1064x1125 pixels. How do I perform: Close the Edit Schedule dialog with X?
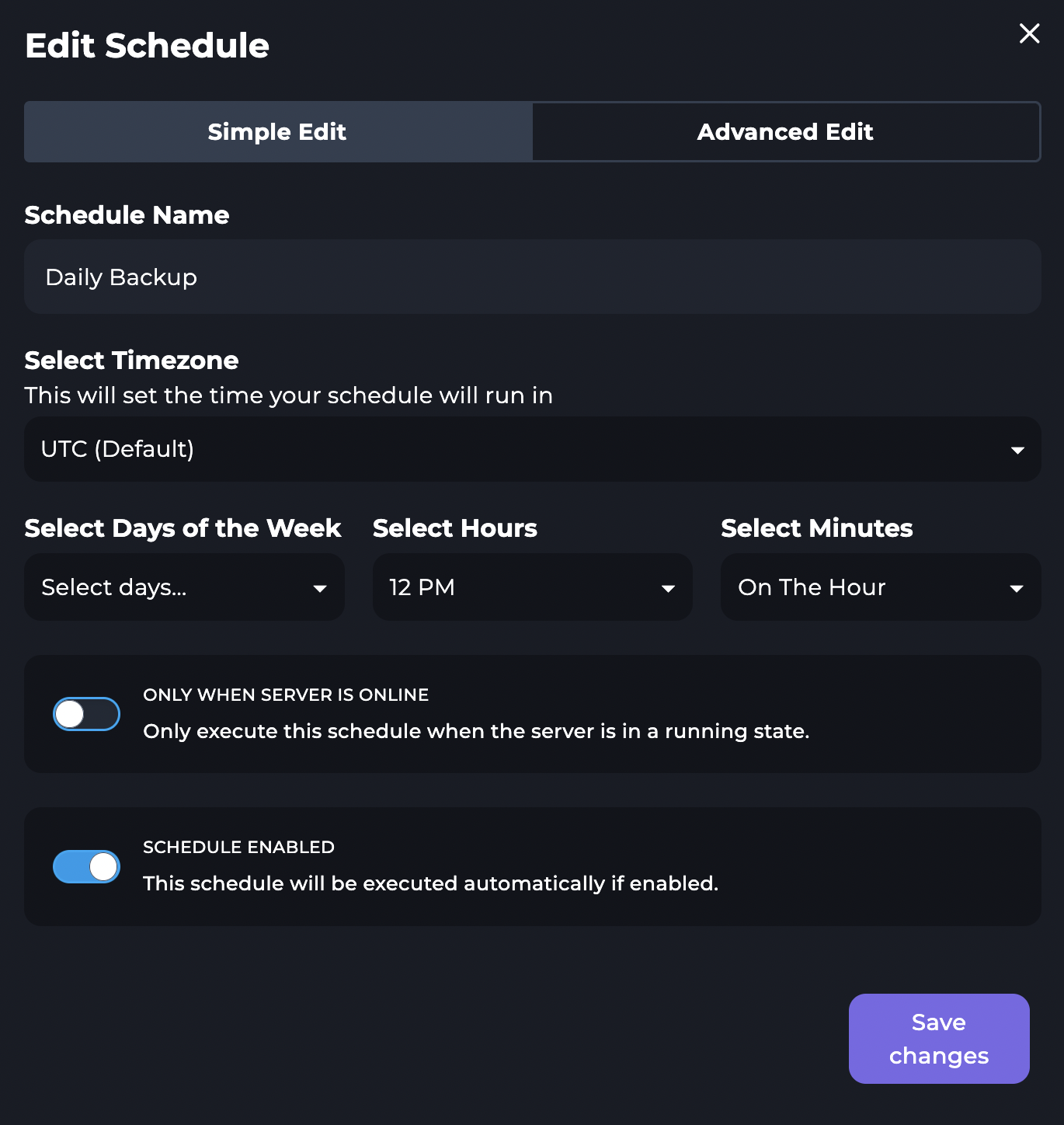1029,33
